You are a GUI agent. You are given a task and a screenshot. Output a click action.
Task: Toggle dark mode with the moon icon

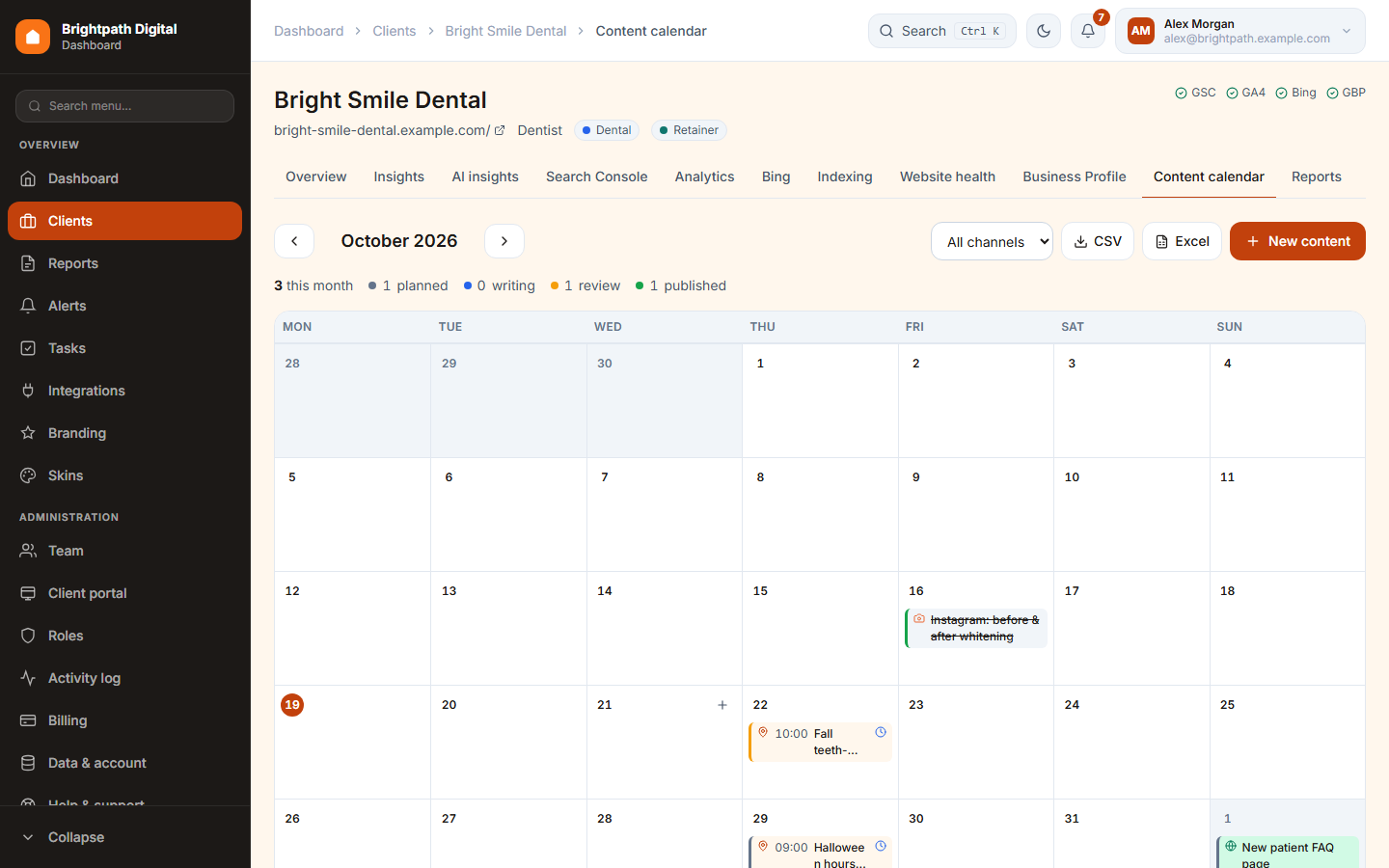pos(1044,31)
